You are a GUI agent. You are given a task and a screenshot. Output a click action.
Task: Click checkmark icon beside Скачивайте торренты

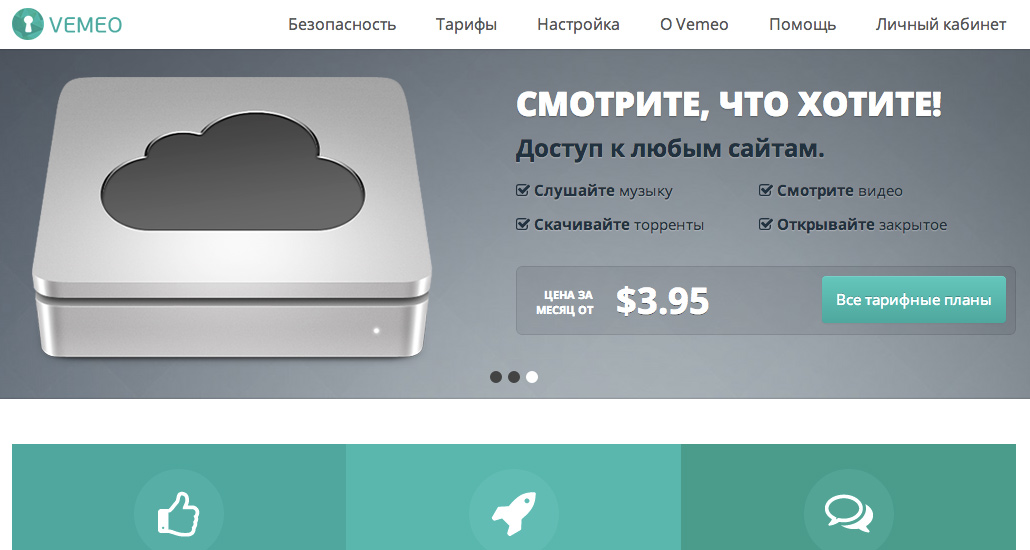point(523,225)
